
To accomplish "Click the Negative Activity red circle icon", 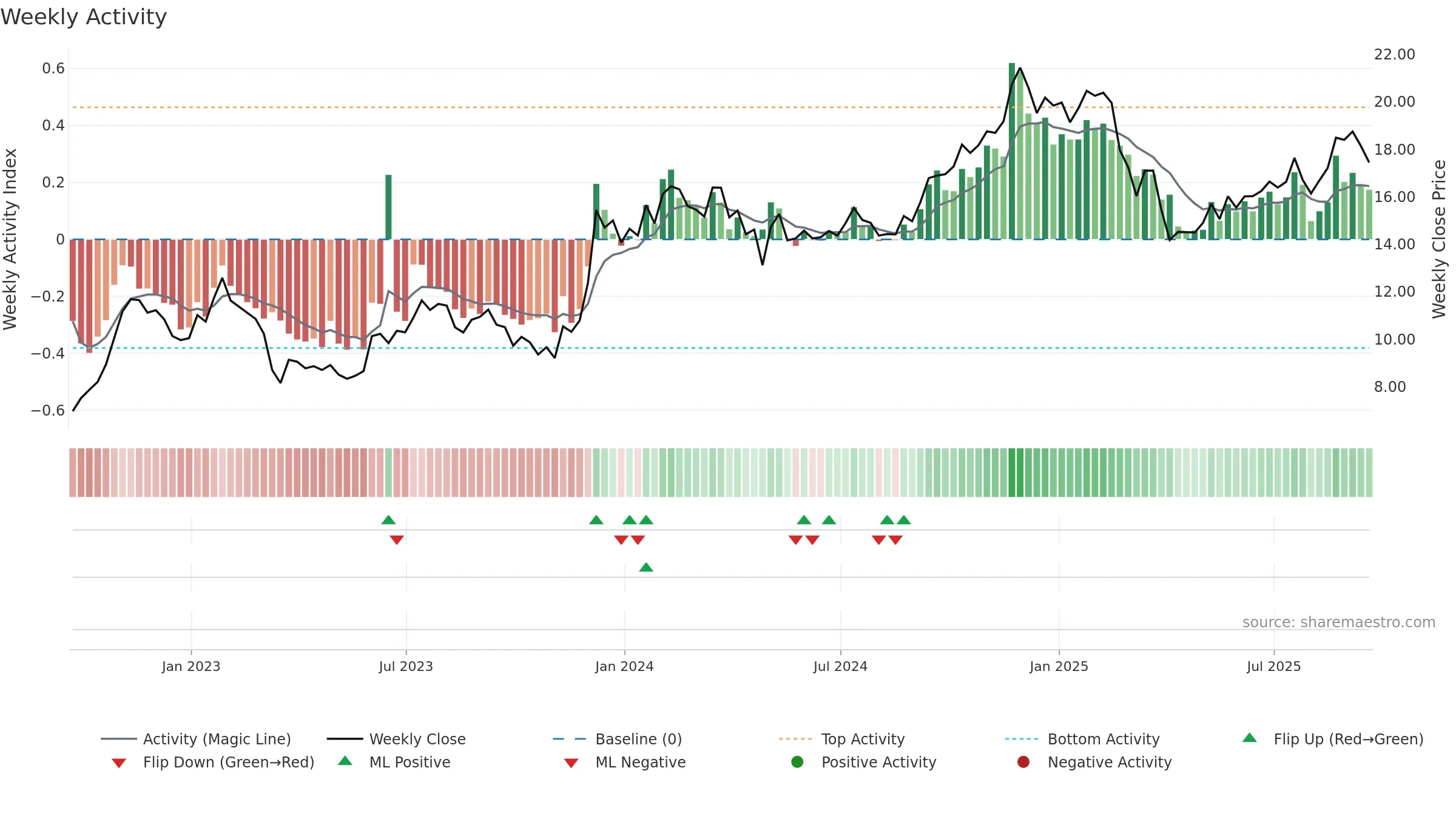I will [x=1023, y=762].
